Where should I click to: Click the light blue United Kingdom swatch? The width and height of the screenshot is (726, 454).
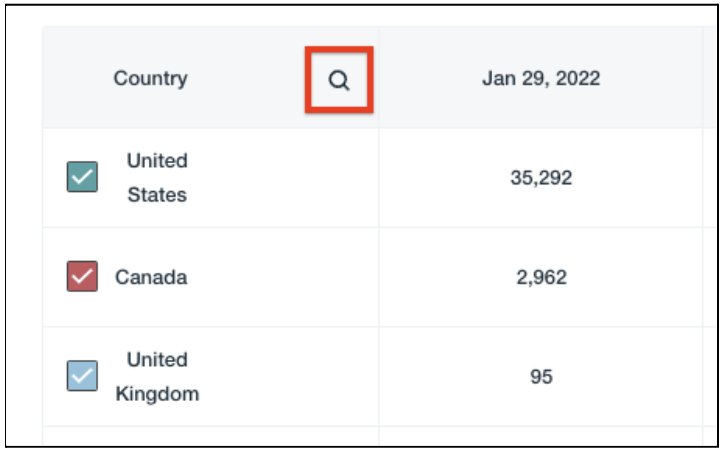pyautogui.click(x=82, y=376)
